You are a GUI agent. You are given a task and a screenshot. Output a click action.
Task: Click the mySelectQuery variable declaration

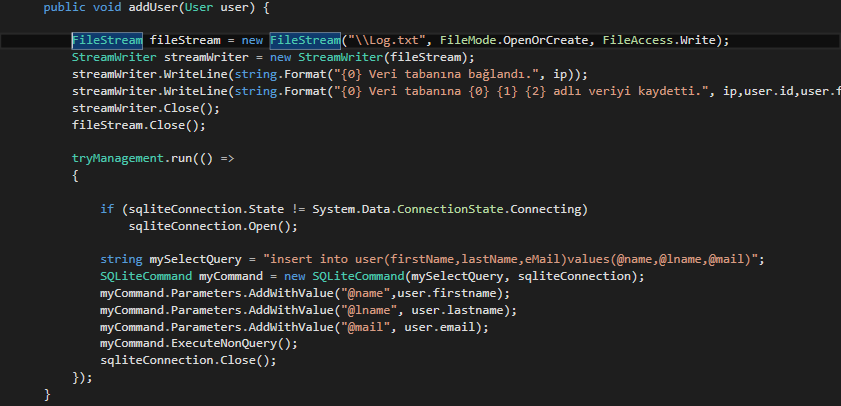[x=171, y=260]
